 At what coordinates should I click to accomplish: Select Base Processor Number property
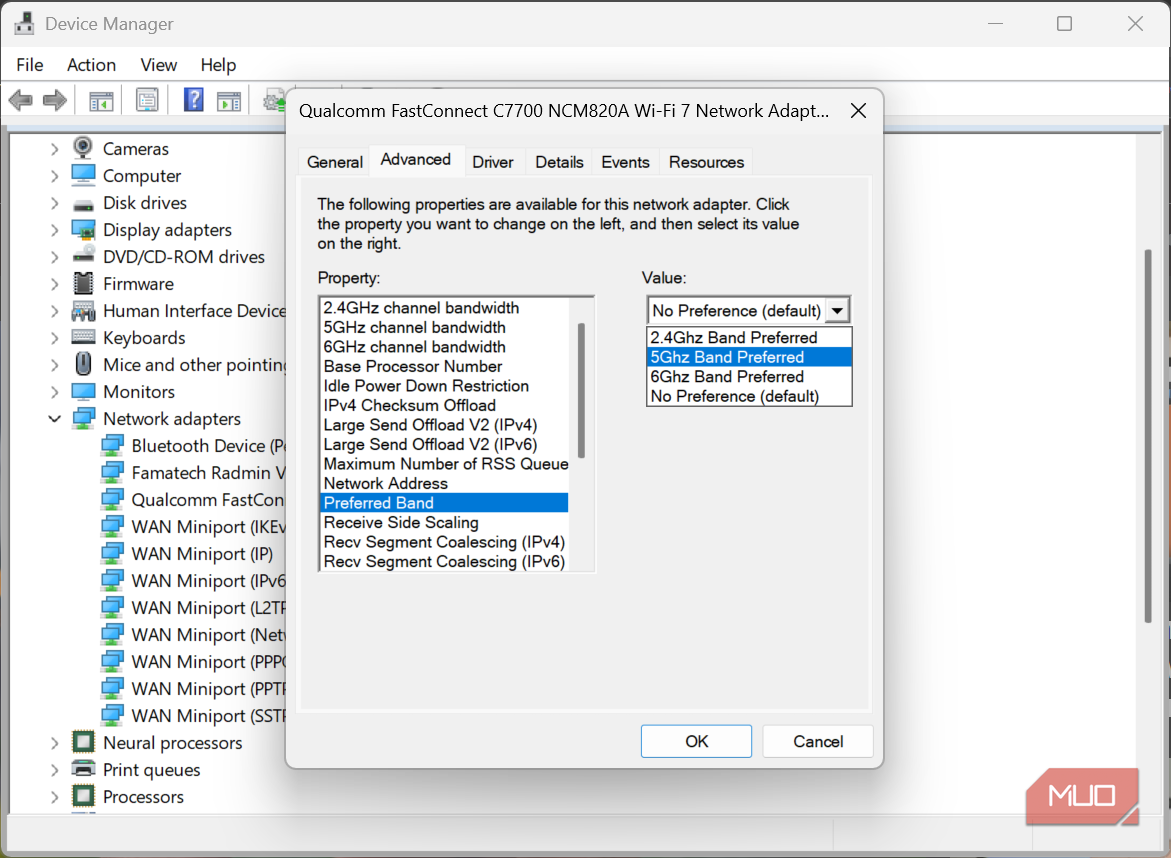point(444,366)
